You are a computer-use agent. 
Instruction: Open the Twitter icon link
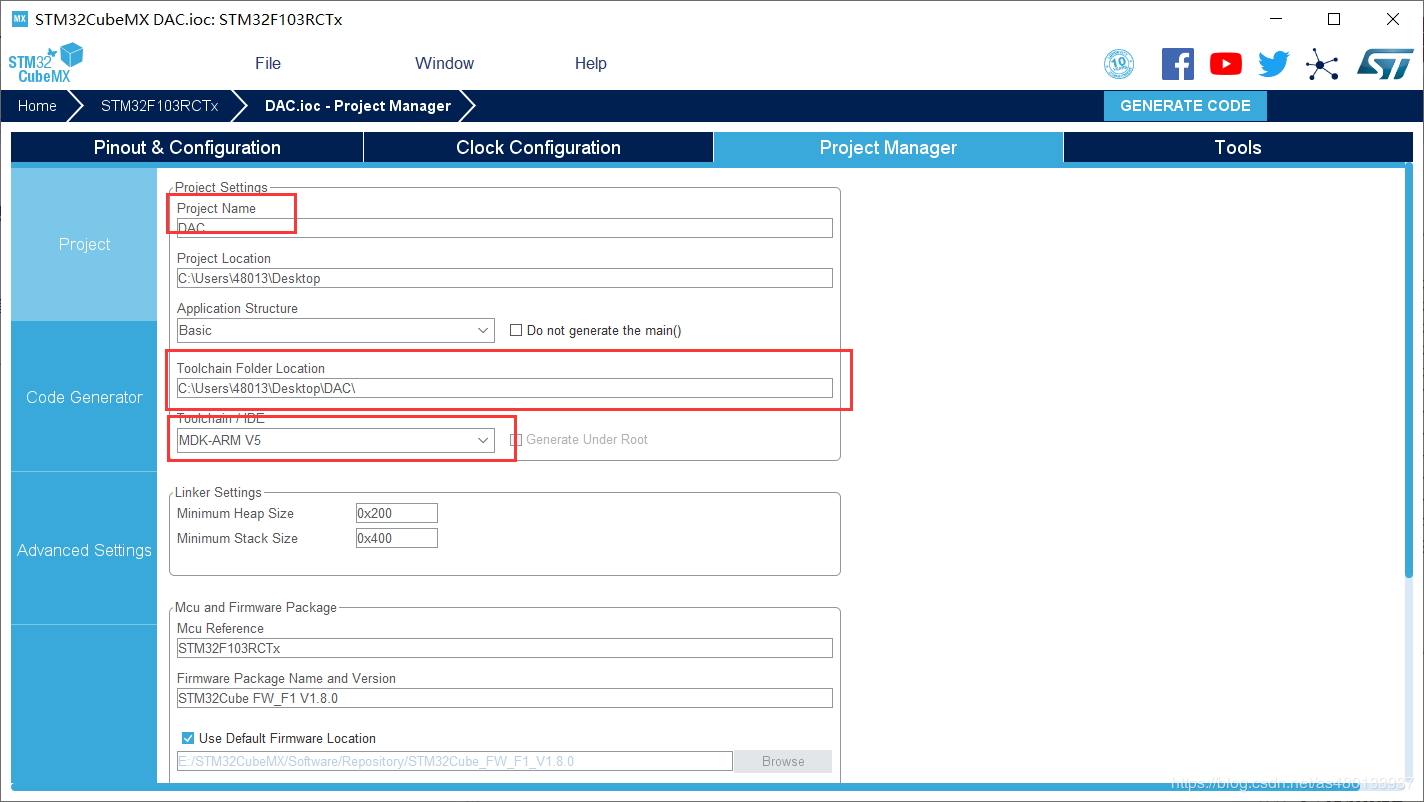1274,64
